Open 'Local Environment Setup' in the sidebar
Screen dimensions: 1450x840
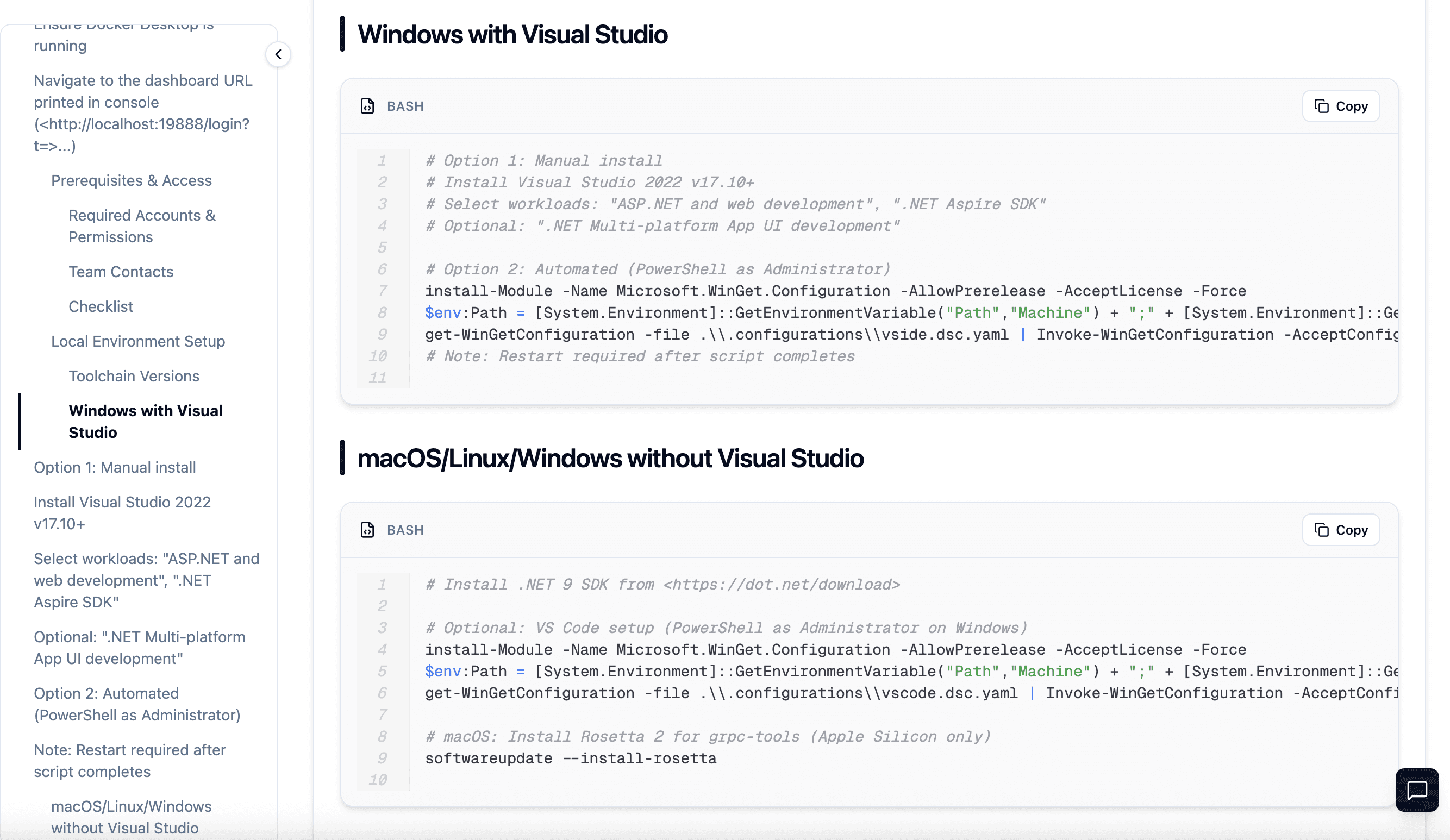[137, 341]
